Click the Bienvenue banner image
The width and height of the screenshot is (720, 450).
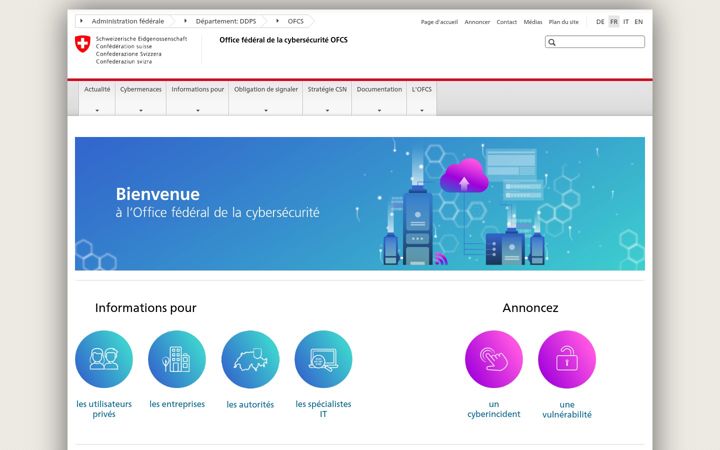360,203
